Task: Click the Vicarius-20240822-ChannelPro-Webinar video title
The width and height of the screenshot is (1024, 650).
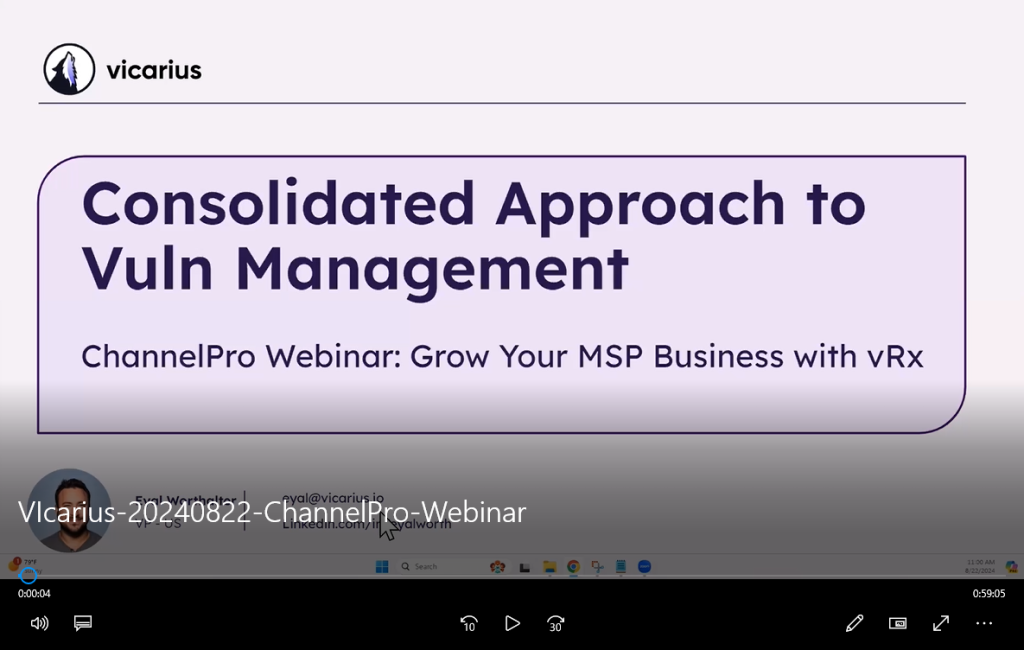Action: coord(272,512)
